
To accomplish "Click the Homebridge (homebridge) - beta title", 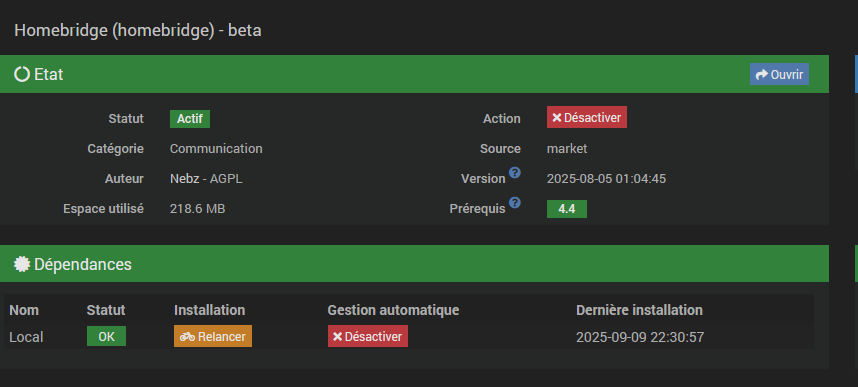I will [138, 31].
